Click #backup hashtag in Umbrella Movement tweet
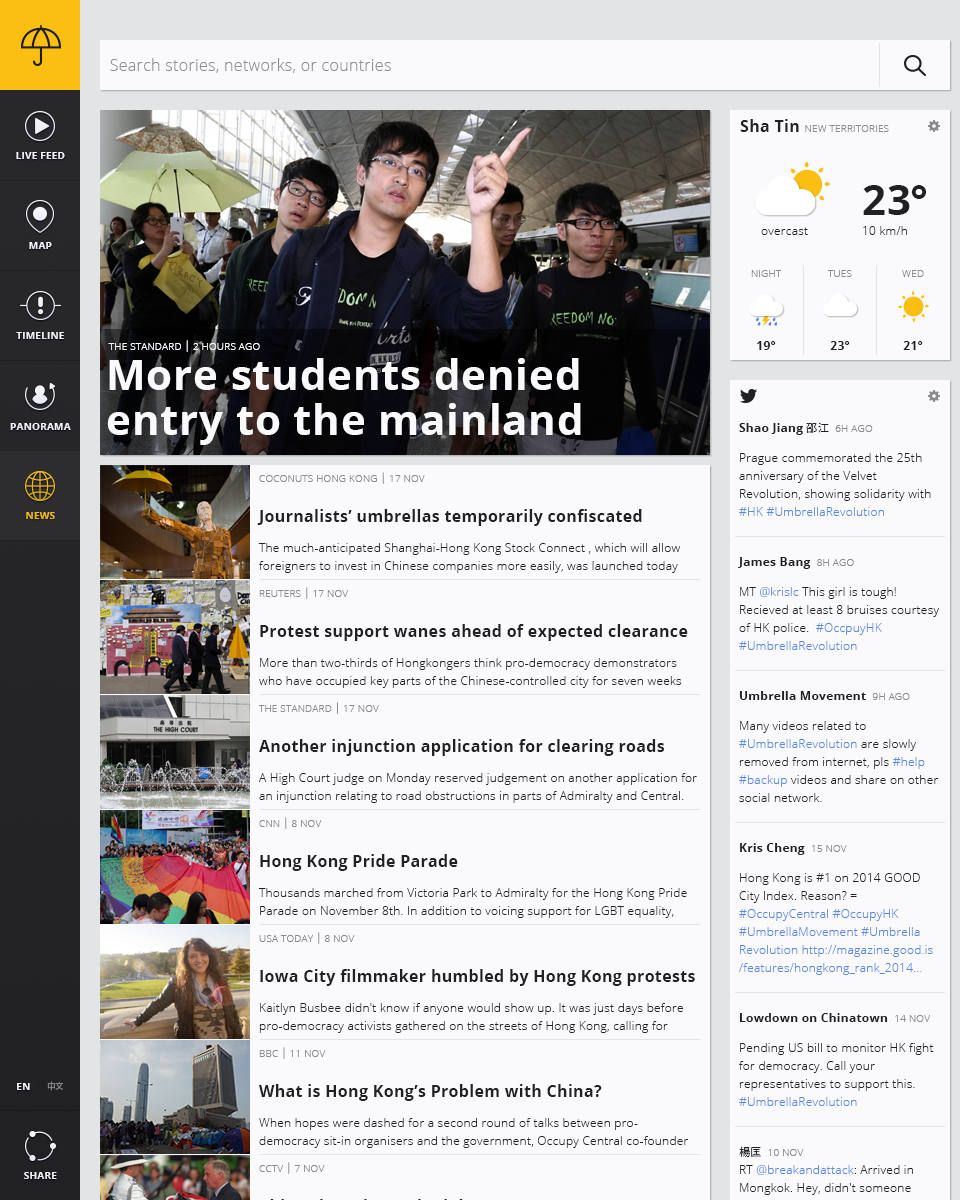 click(763, 780)
